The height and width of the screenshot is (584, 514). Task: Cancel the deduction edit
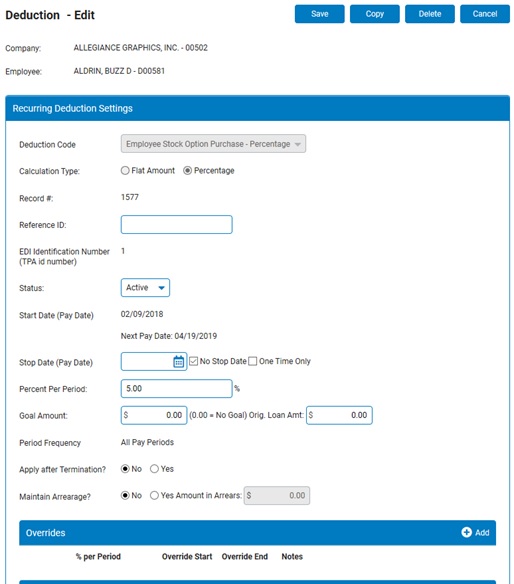(485, 14)
